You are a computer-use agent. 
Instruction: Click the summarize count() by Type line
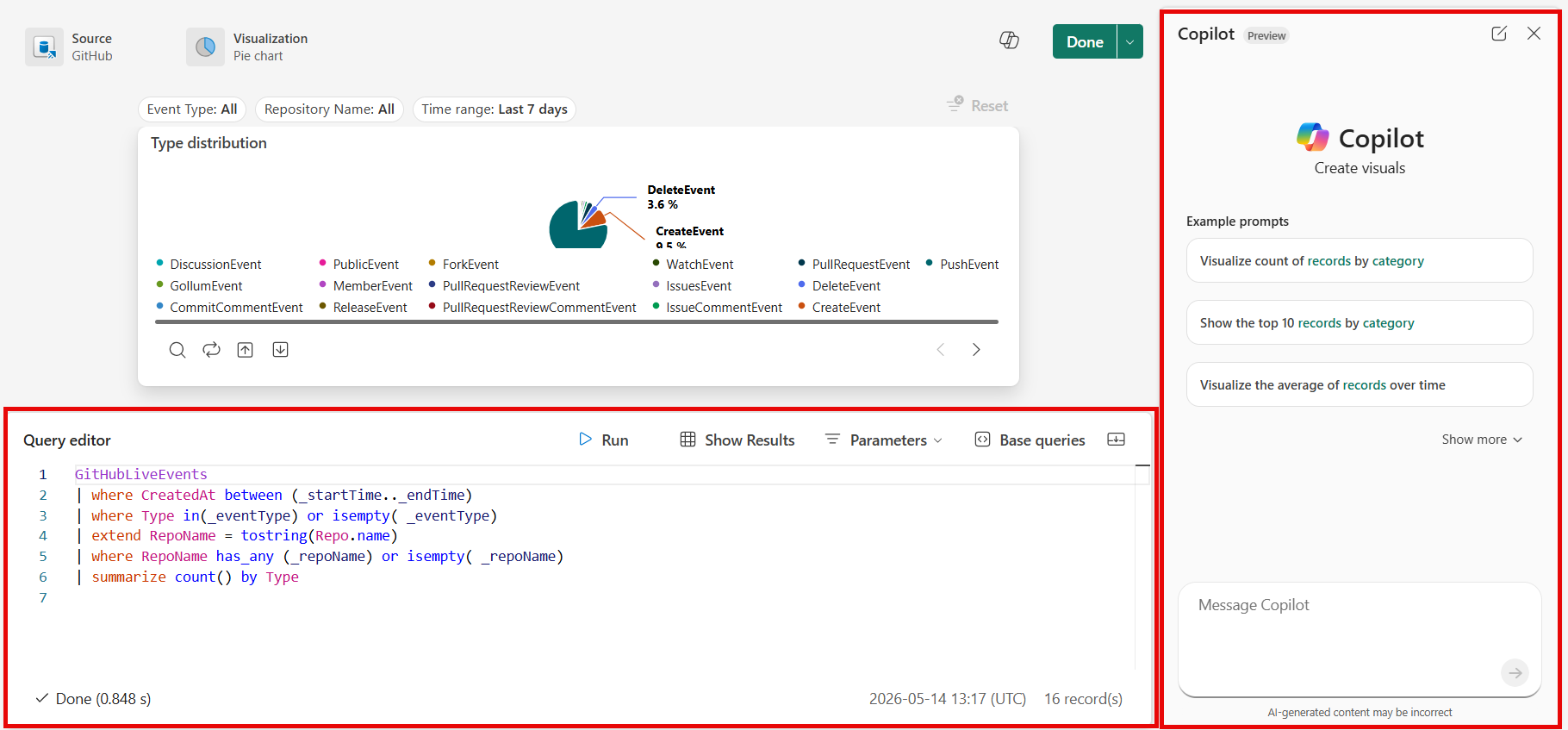188,577
